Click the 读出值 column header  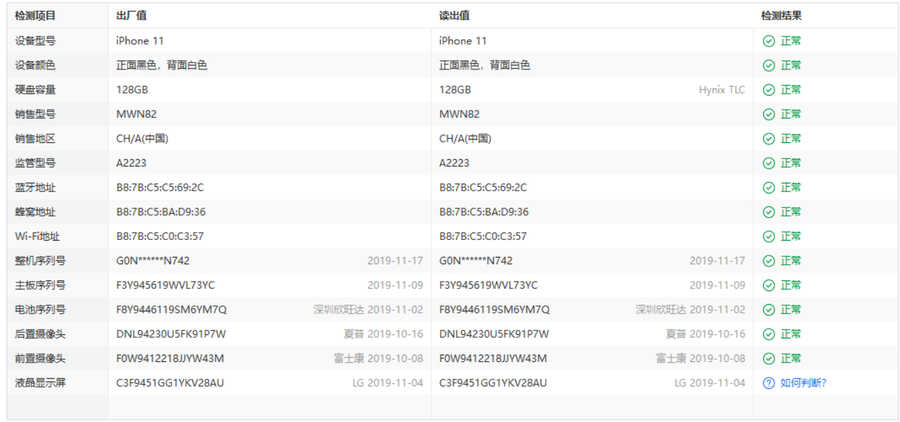[455, 16]
